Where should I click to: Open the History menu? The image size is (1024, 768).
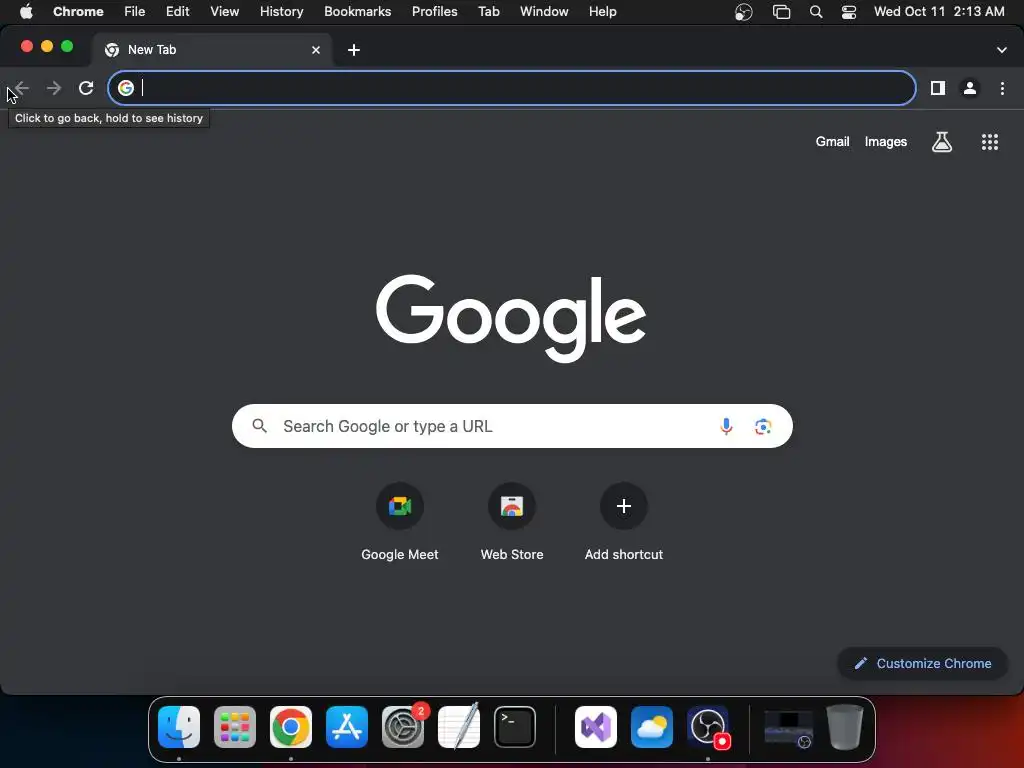tap(281, 11)
